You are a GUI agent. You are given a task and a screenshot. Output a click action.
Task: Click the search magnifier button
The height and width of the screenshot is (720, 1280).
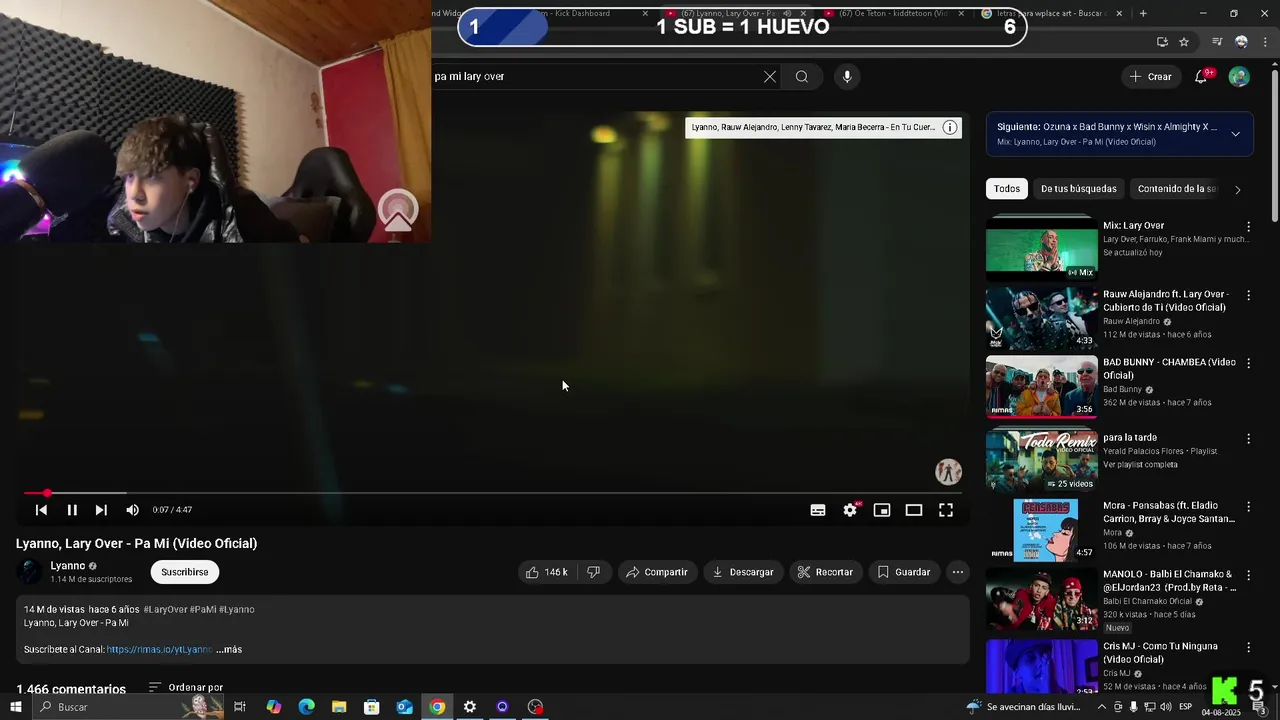pyautogui.click(x=802, y=77)
